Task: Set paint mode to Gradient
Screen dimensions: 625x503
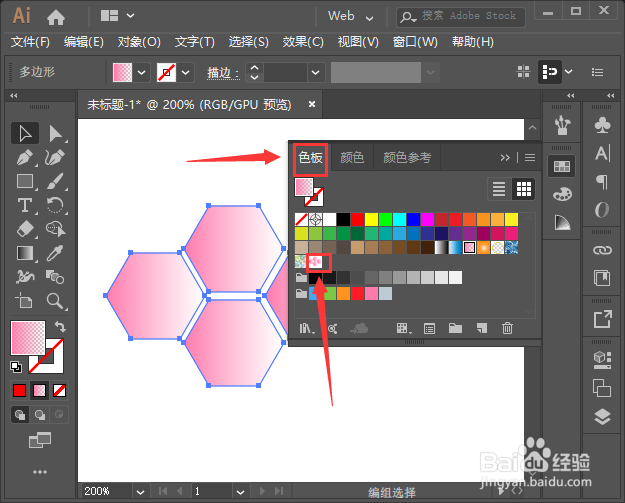Action: pos(39,390)
